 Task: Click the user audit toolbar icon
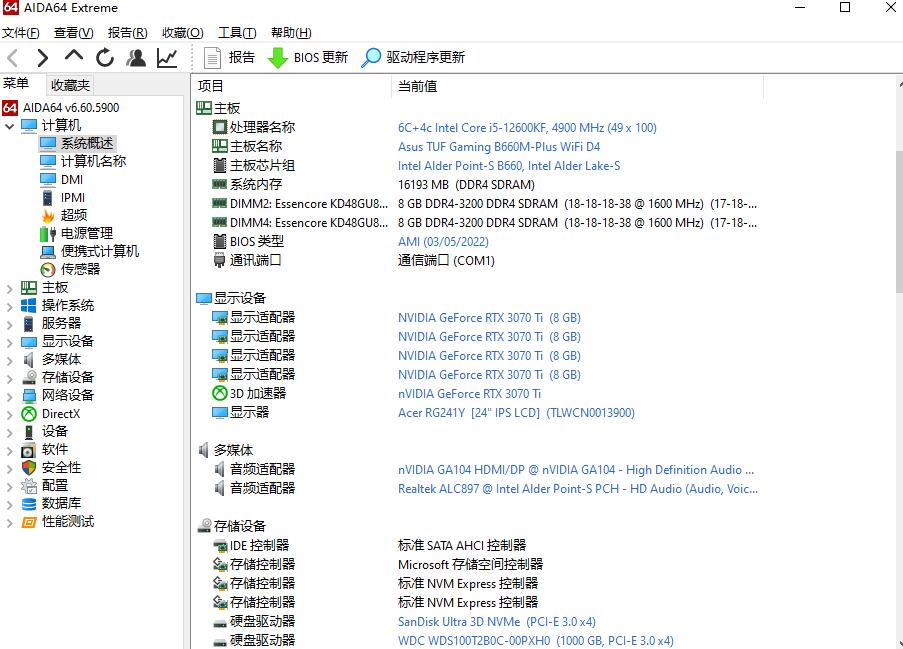(135, 57)
